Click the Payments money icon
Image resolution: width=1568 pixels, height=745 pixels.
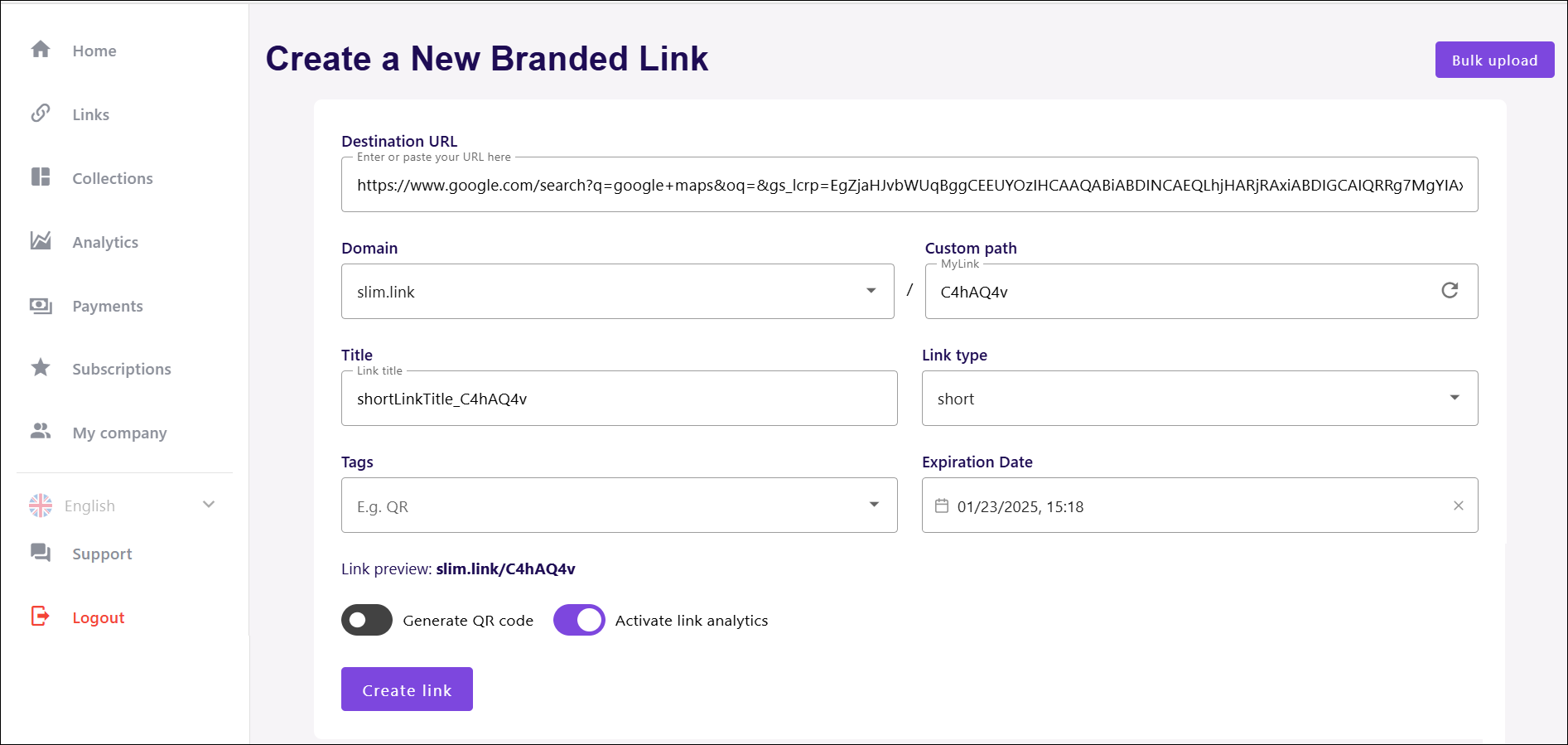(x=41, y=305)
